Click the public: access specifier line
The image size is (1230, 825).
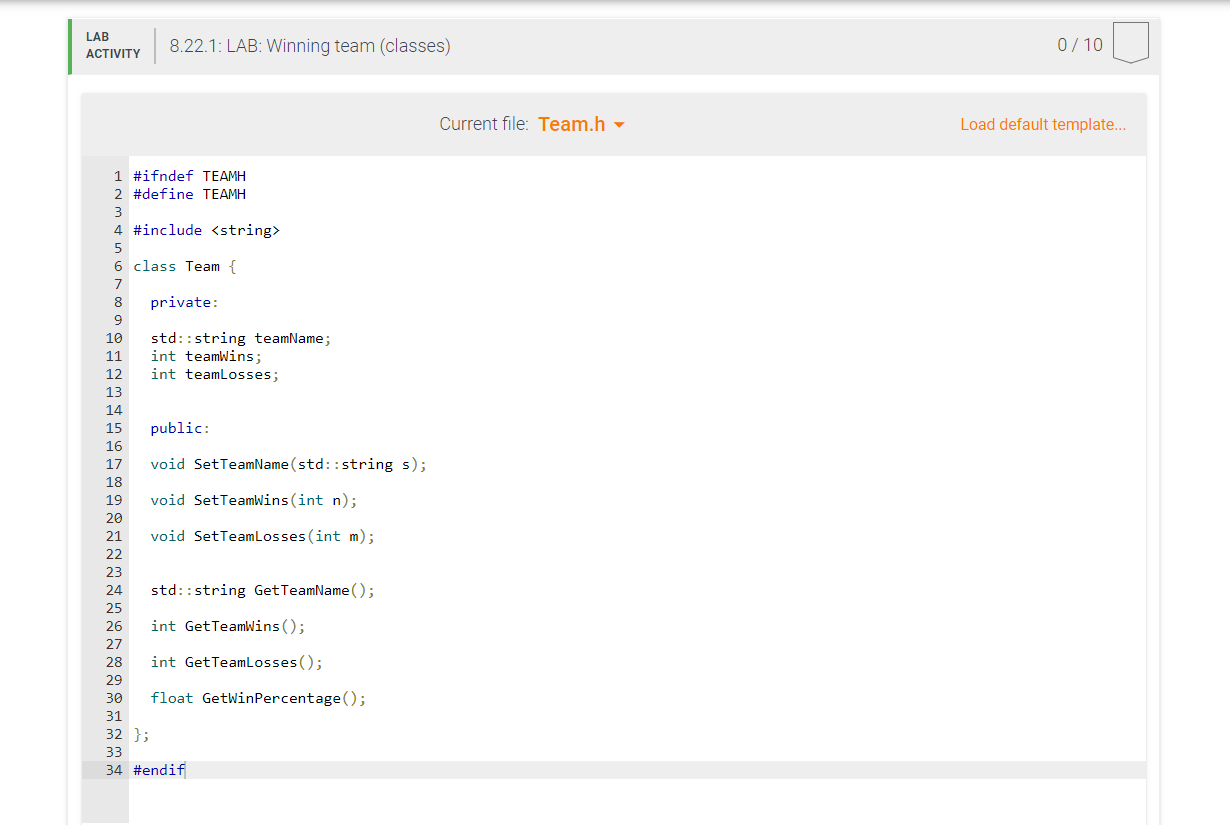[178, 428]
